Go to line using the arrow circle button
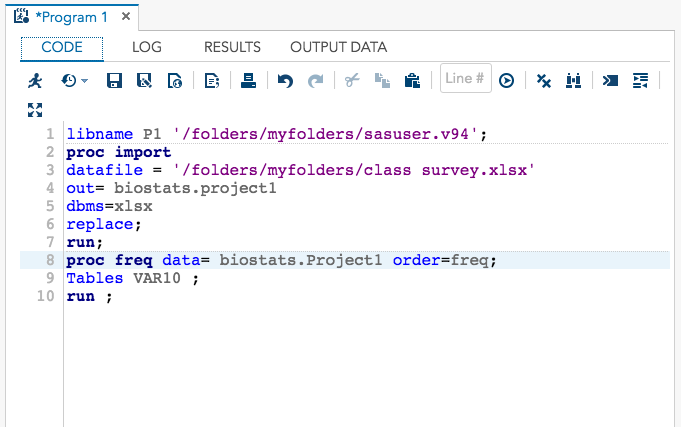This screenshot has width=681, height=427. pos(506,81)
